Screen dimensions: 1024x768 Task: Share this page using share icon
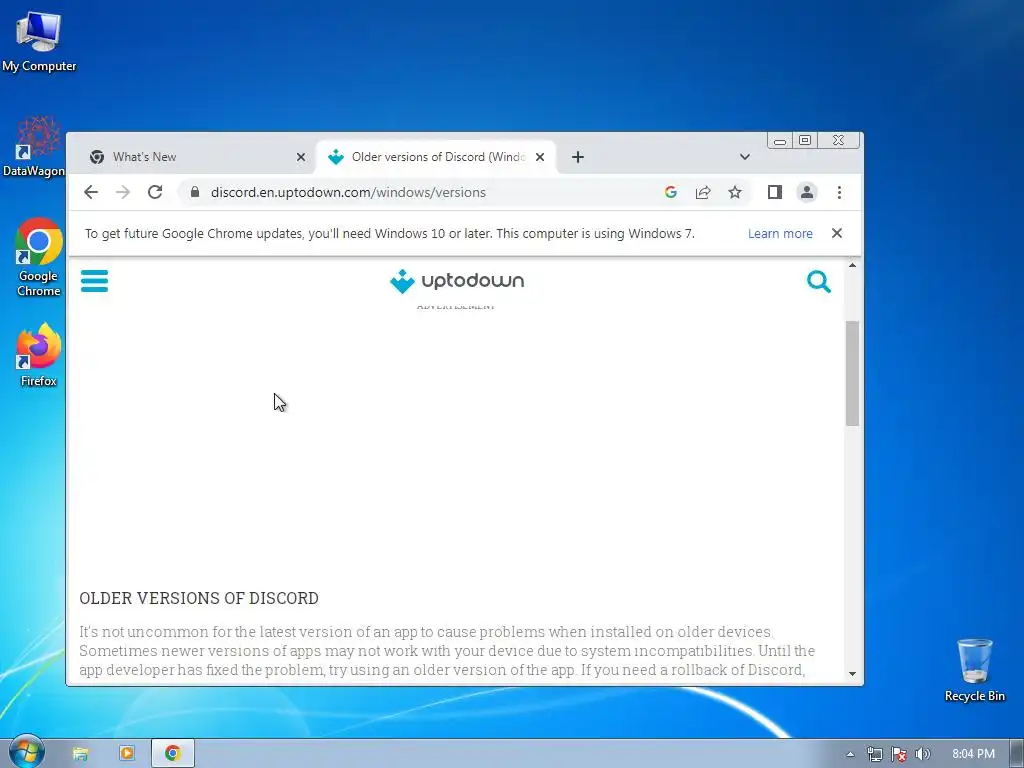[703, 192]
